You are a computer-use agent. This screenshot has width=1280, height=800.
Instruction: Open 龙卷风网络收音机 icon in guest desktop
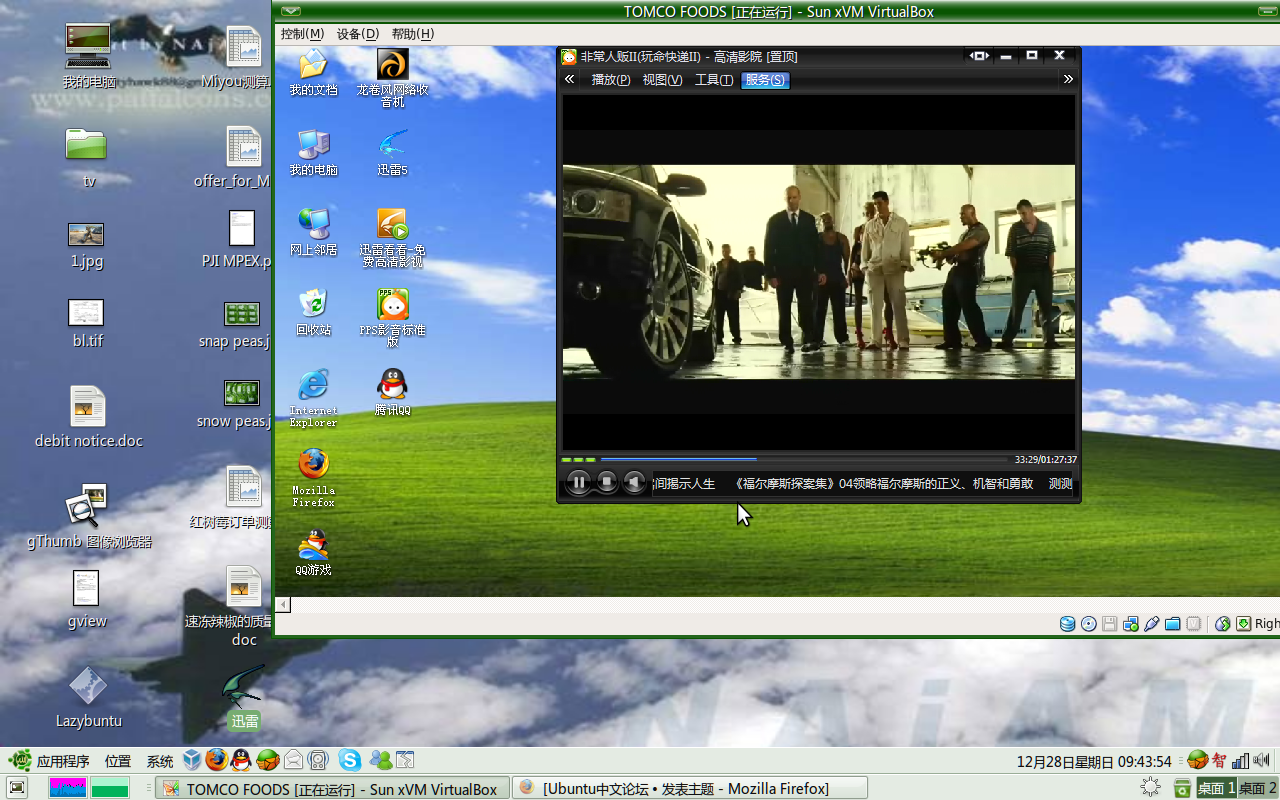(x=393, y=78)
